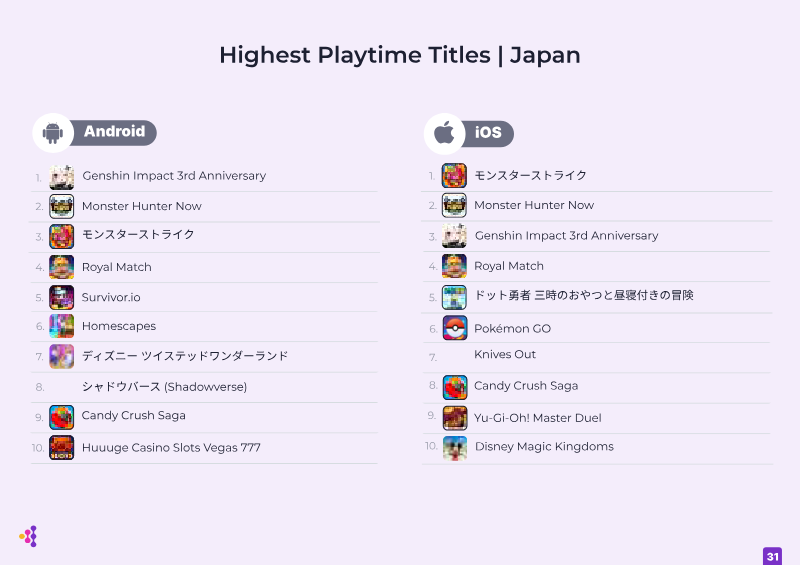
Task: Click Shadowverse title in Android list
Action: tap(164, 386)
